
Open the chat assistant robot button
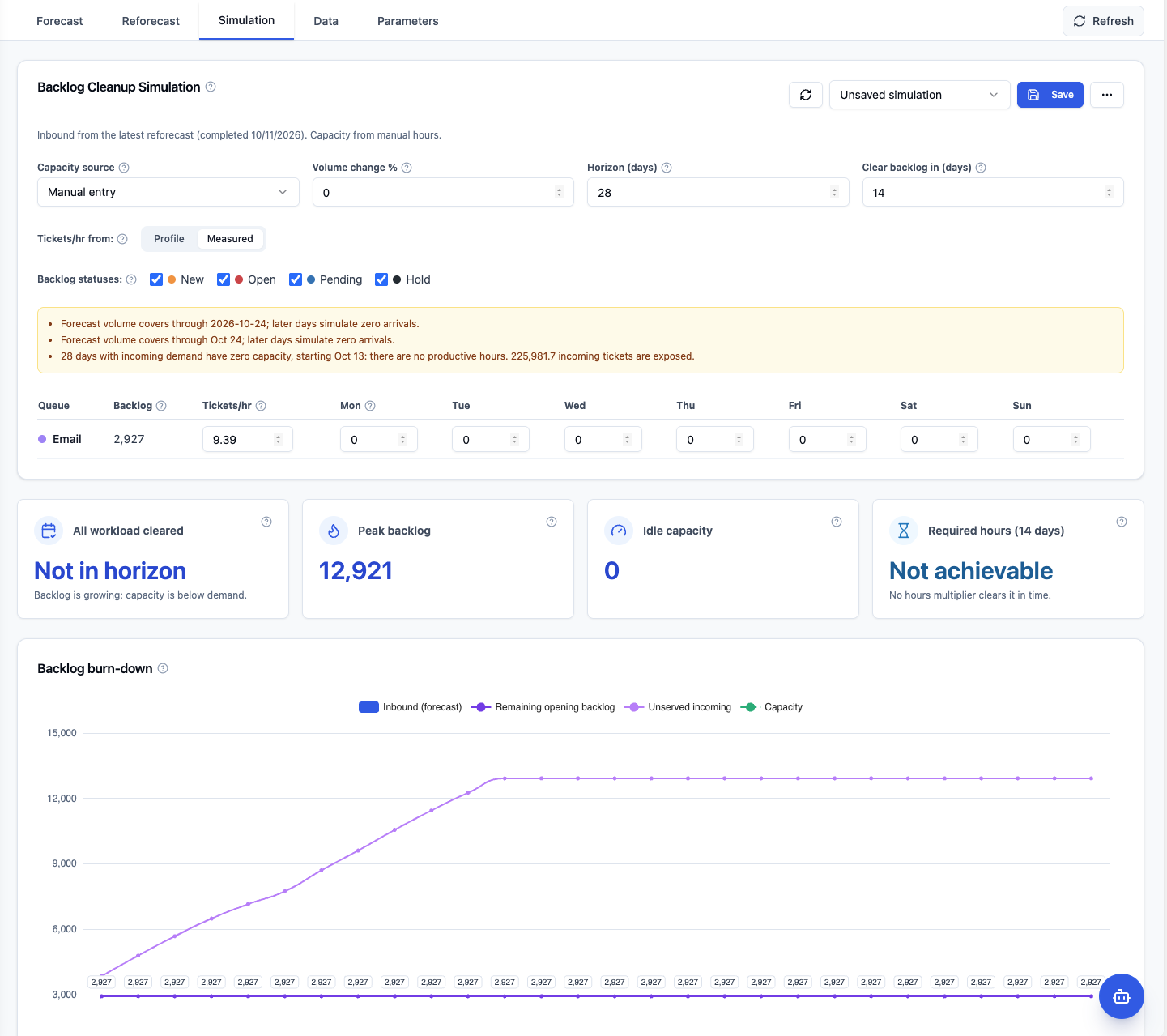[1122, 996]
